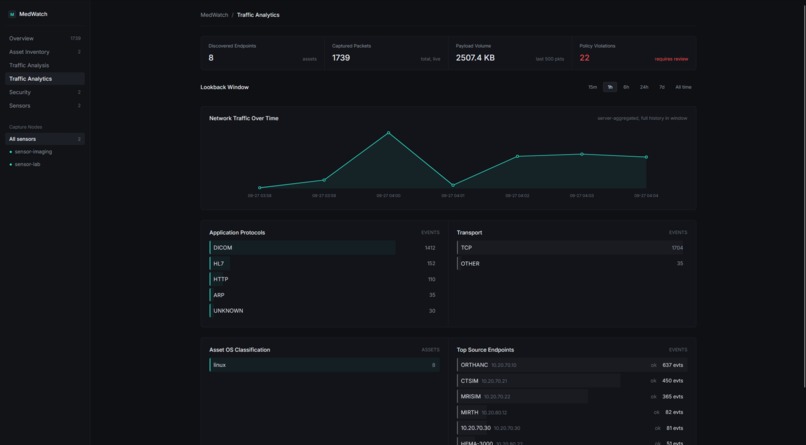Go to Asset Inventory
The height and width of the screenshot is (445, 806).
click(45, 52)
